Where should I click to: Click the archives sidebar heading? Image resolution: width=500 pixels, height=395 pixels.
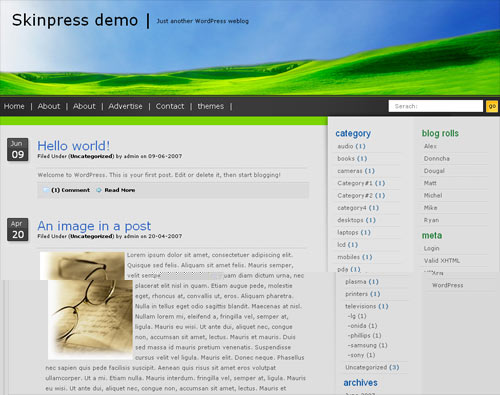(360, 383)
